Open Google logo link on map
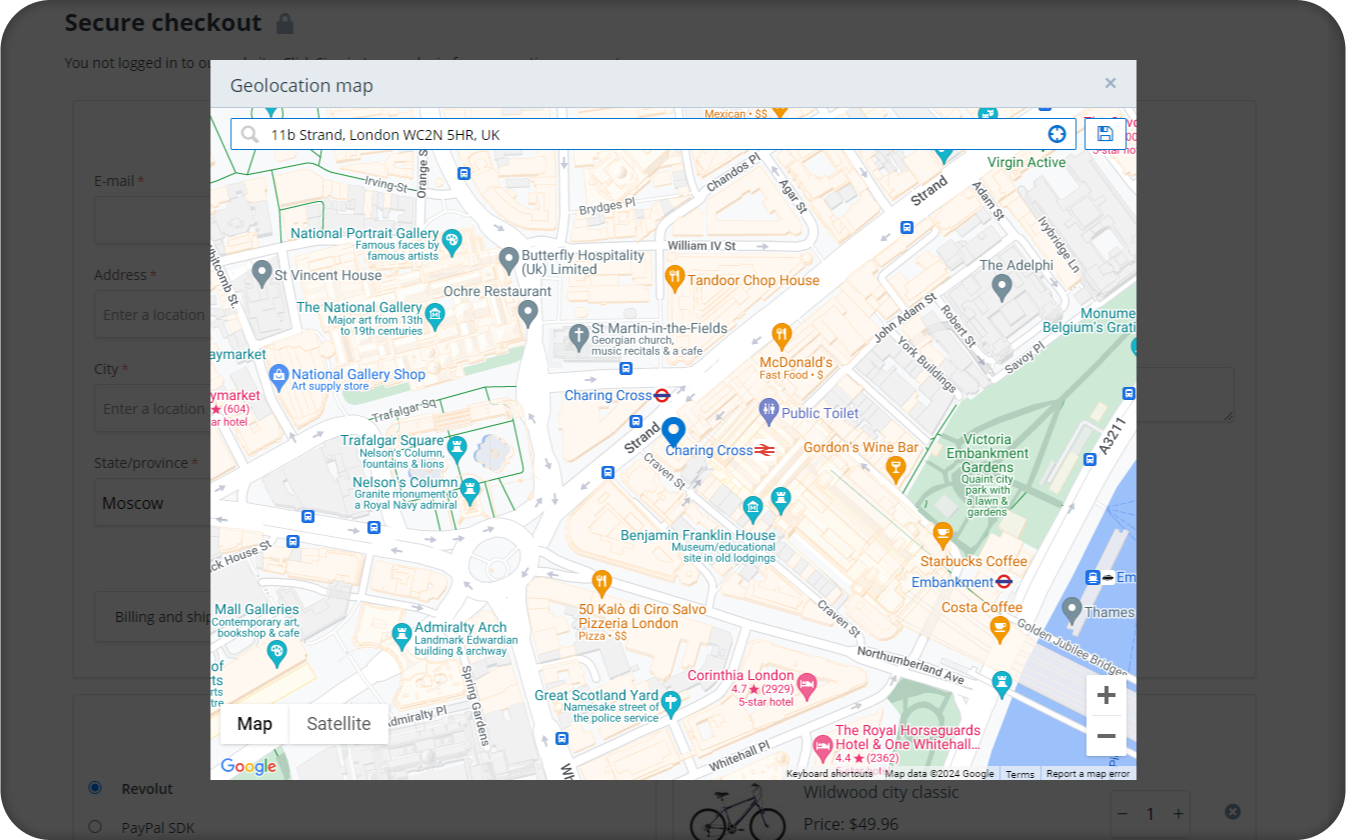 click(x=248, y=767)
